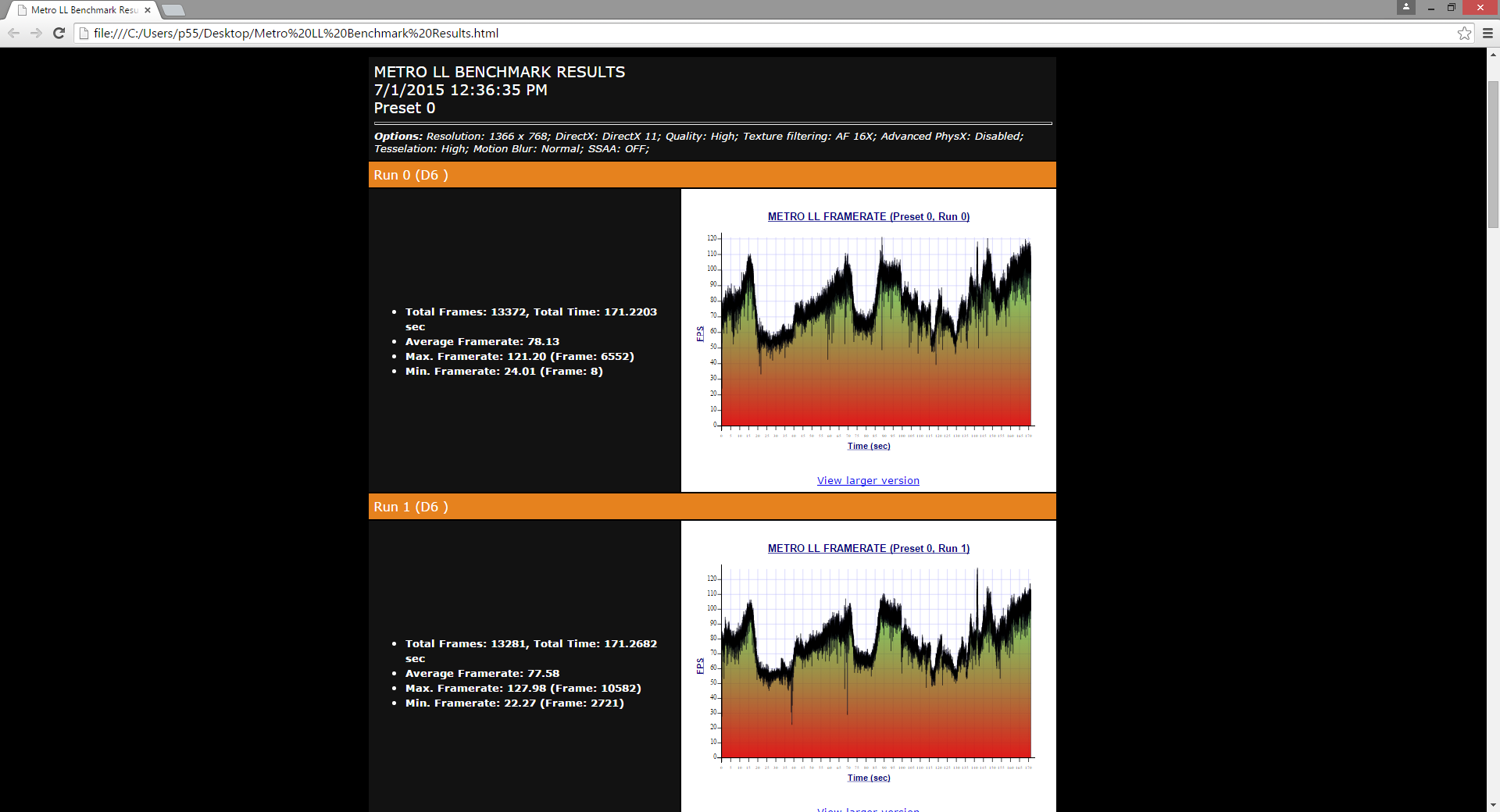Go back to the previous page
The width and height of the screenshot is (1500, 812).
pos(13,33)
